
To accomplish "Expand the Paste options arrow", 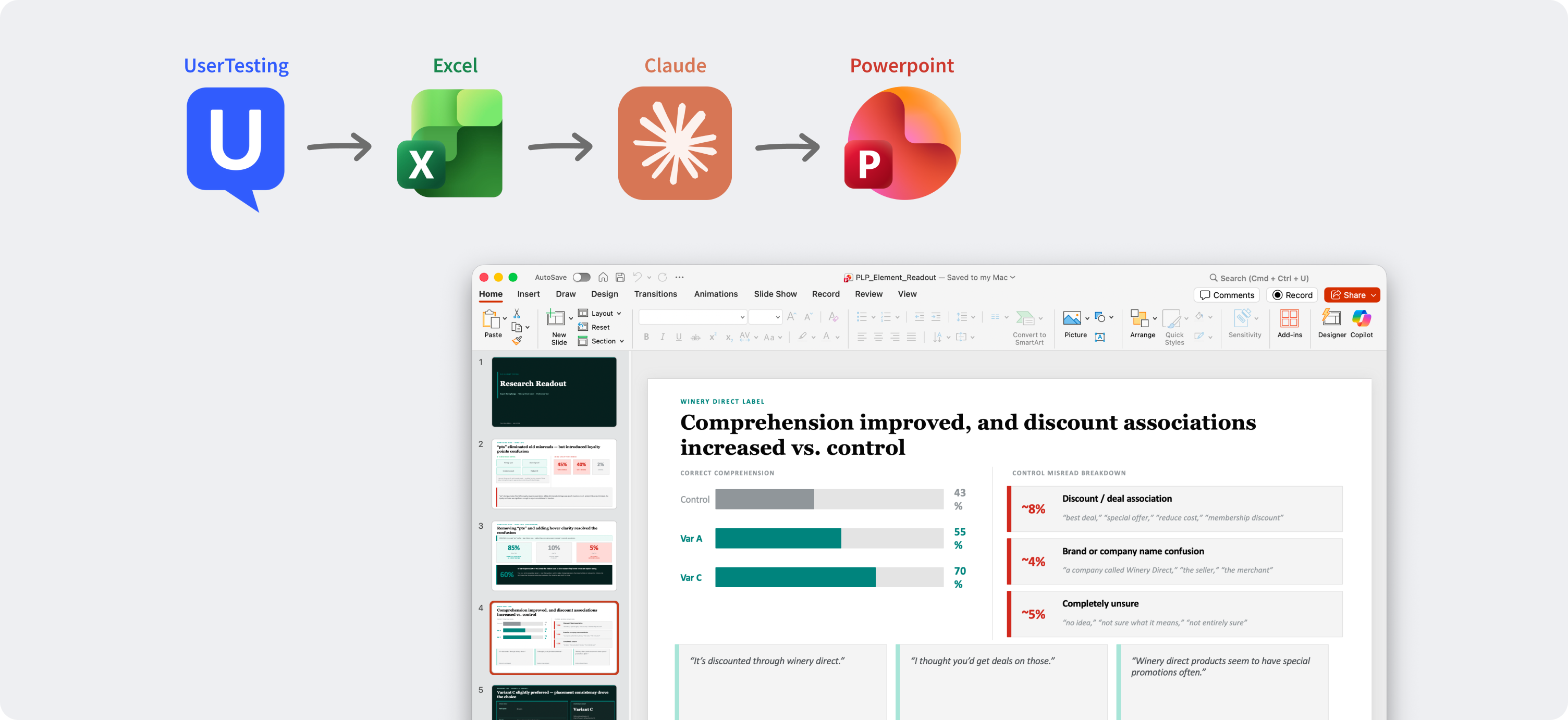I will (505, 318).
